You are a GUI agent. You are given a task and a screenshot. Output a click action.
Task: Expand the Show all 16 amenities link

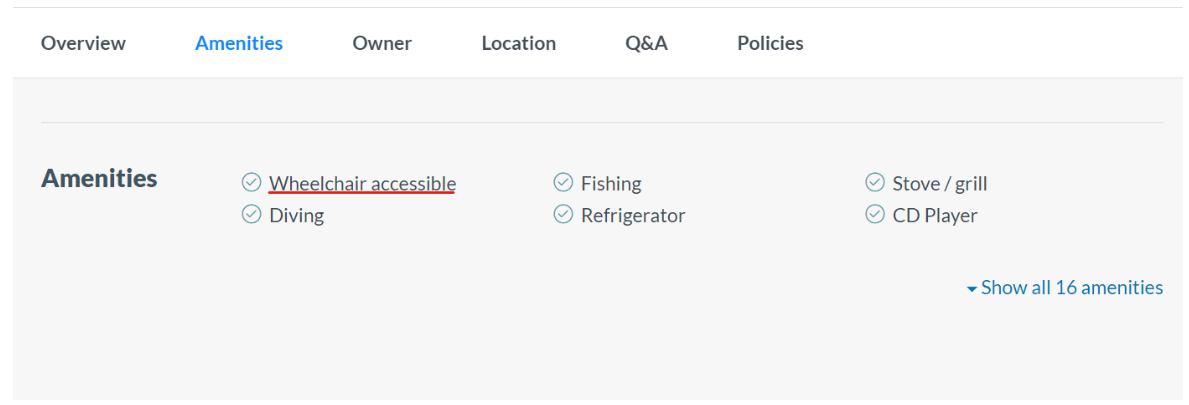tap(1072, 288)
